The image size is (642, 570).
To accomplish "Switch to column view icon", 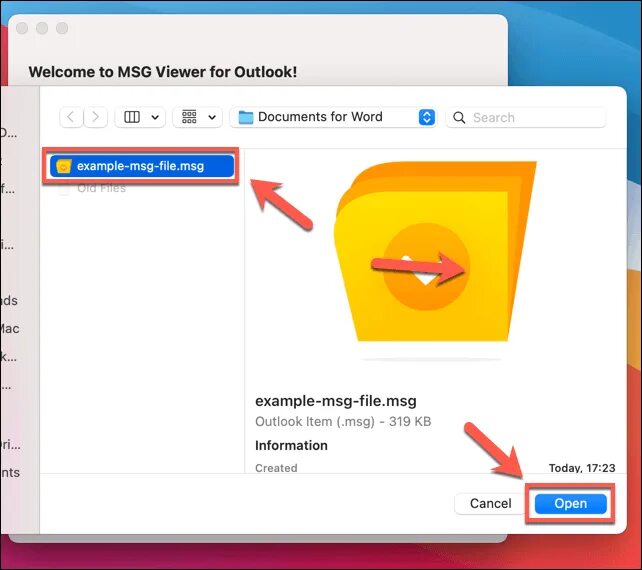I will (132, 117).
